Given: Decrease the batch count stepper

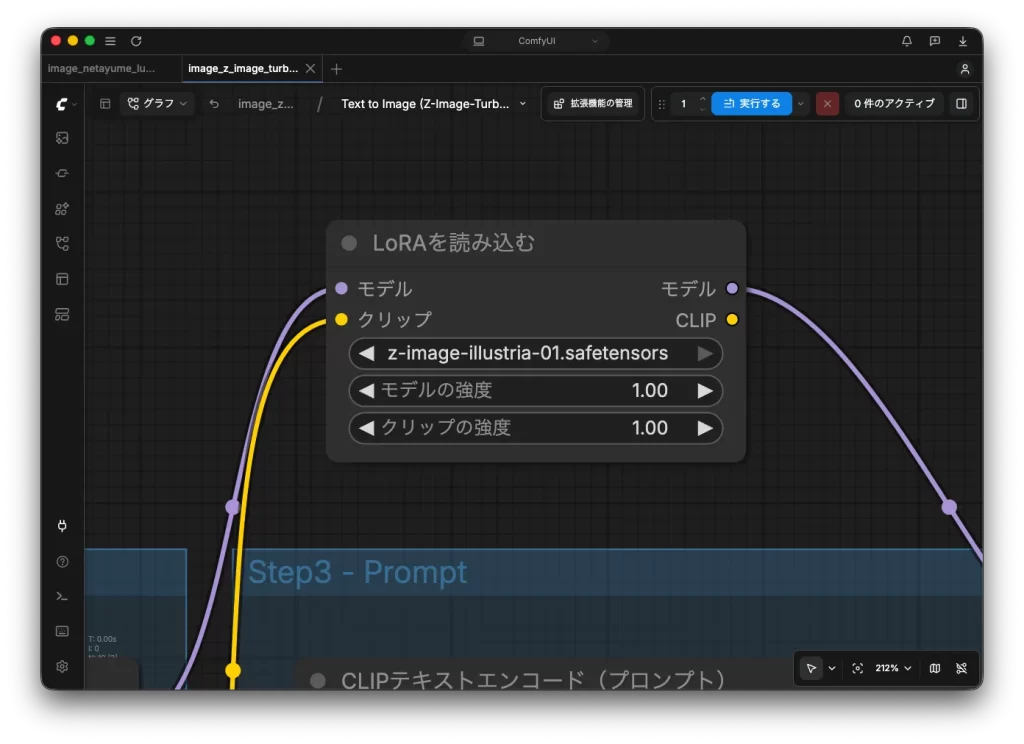Looking at the screenshot, I should (x=703, y=108).
